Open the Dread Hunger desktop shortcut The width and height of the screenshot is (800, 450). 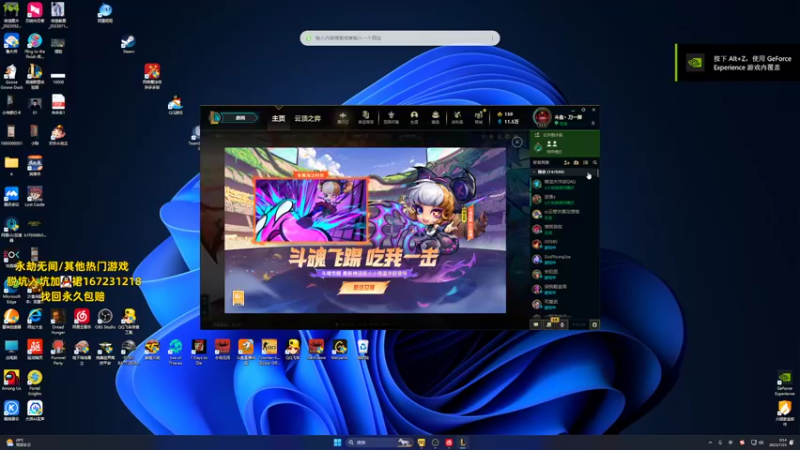(x=58, y=321)
